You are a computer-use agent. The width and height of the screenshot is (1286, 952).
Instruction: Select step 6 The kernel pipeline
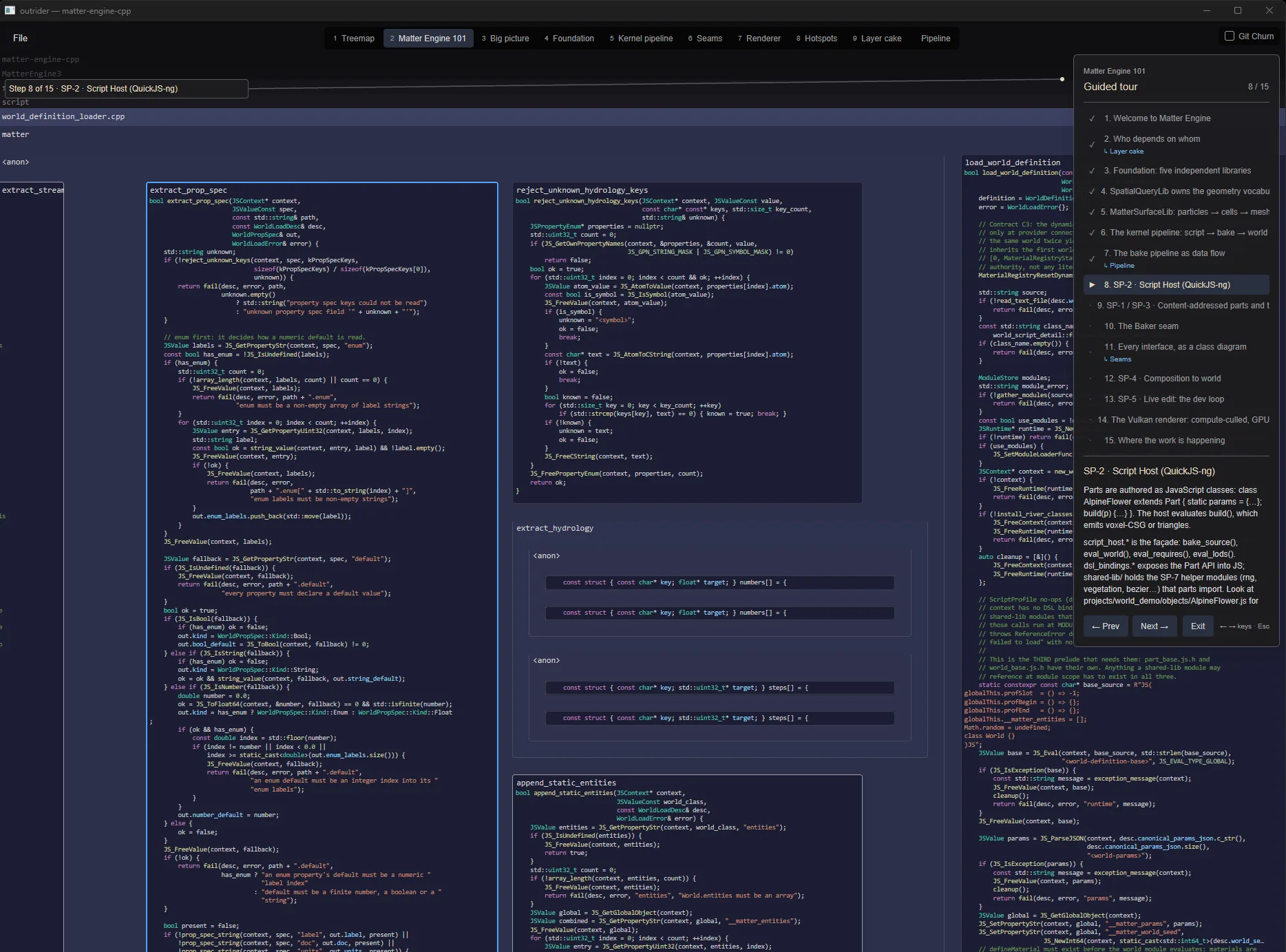point(1177,233)
